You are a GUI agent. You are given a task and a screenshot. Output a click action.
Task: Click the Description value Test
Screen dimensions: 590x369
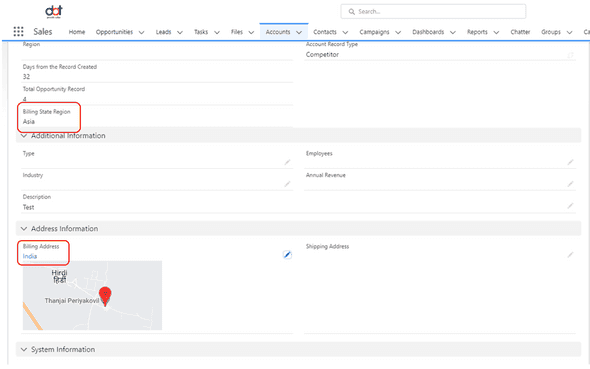pyautogui.click(x=28, y=207)
